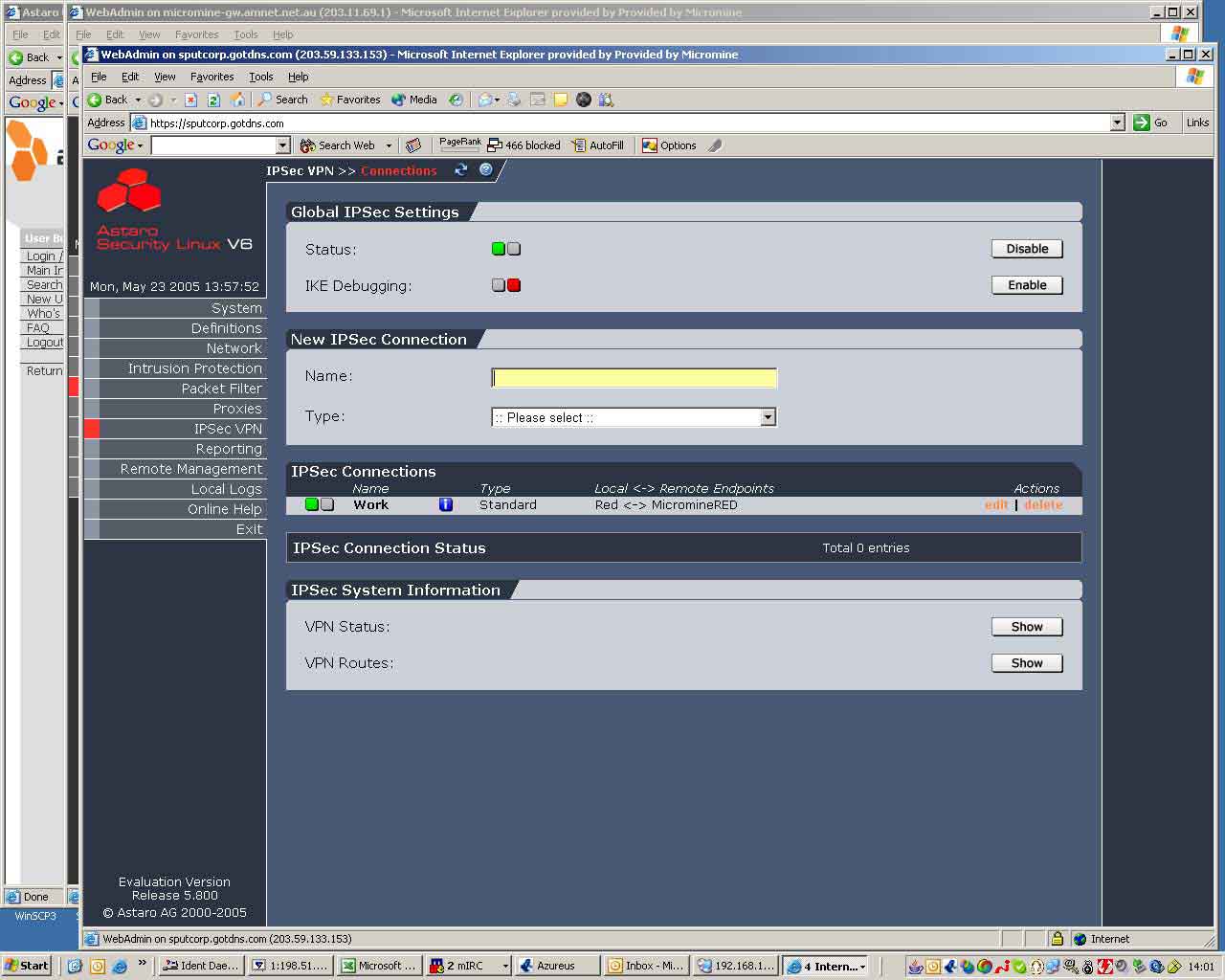Click the new connection Name field

point(634,378)
